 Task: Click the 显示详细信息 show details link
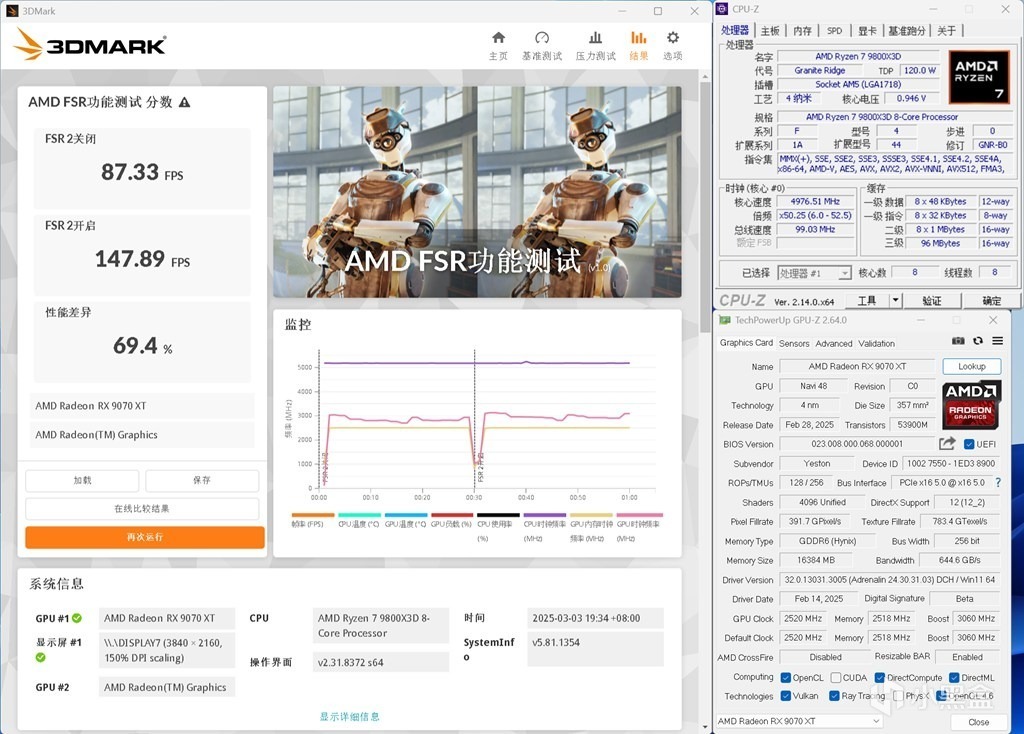[349, 716]
